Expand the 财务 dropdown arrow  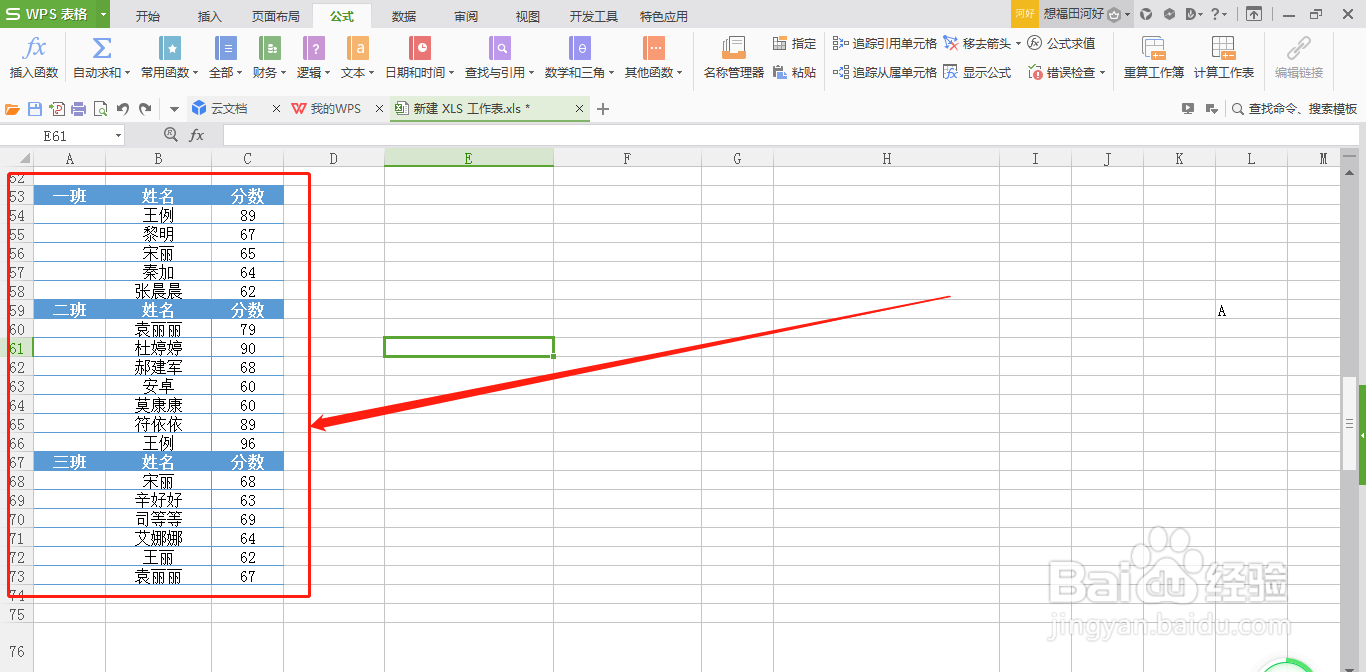pos(283,73)
